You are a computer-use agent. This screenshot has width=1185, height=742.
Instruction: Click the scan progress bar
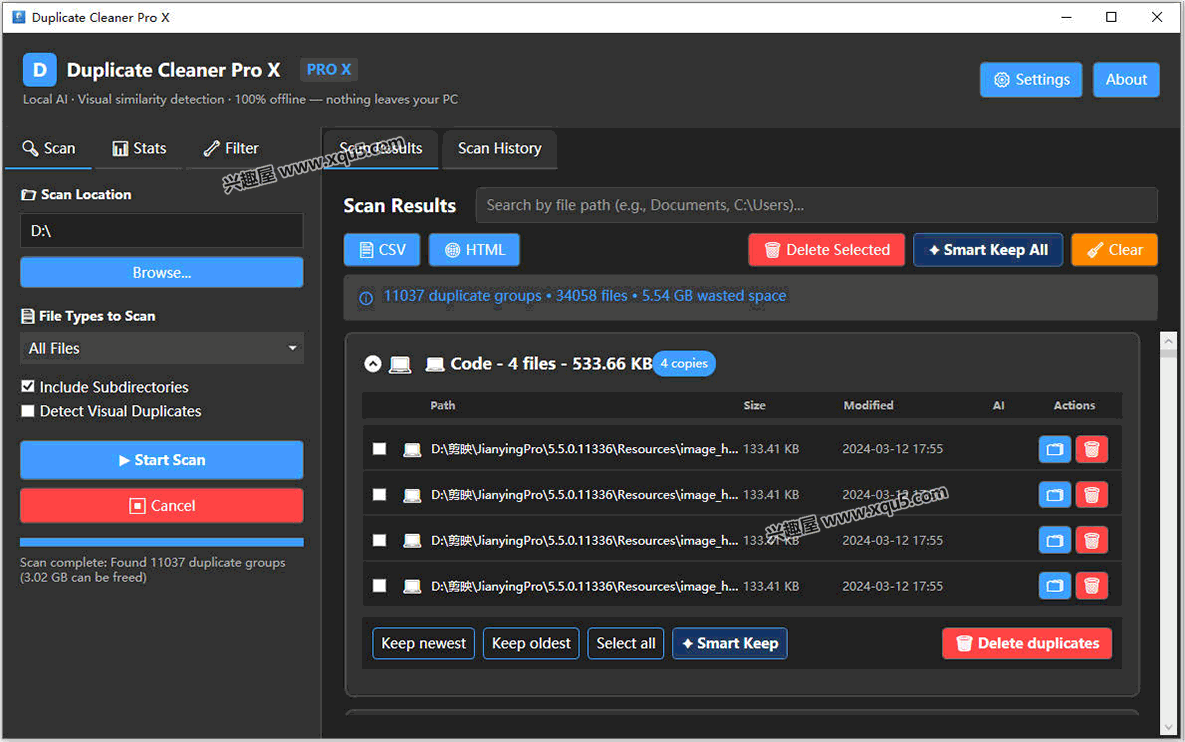pos(162,542)
